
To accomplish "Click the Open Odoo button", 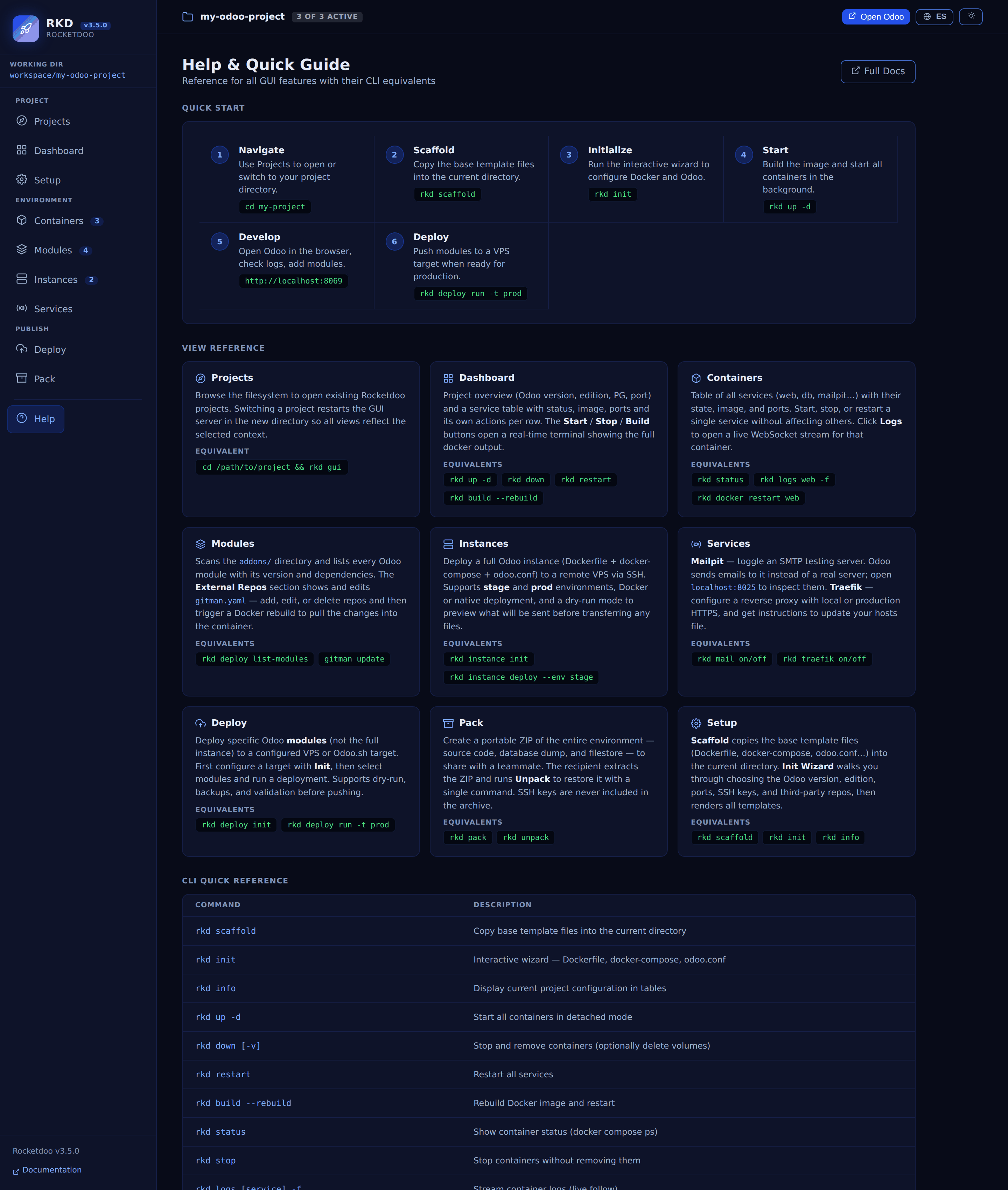I will tap(875, 16).
